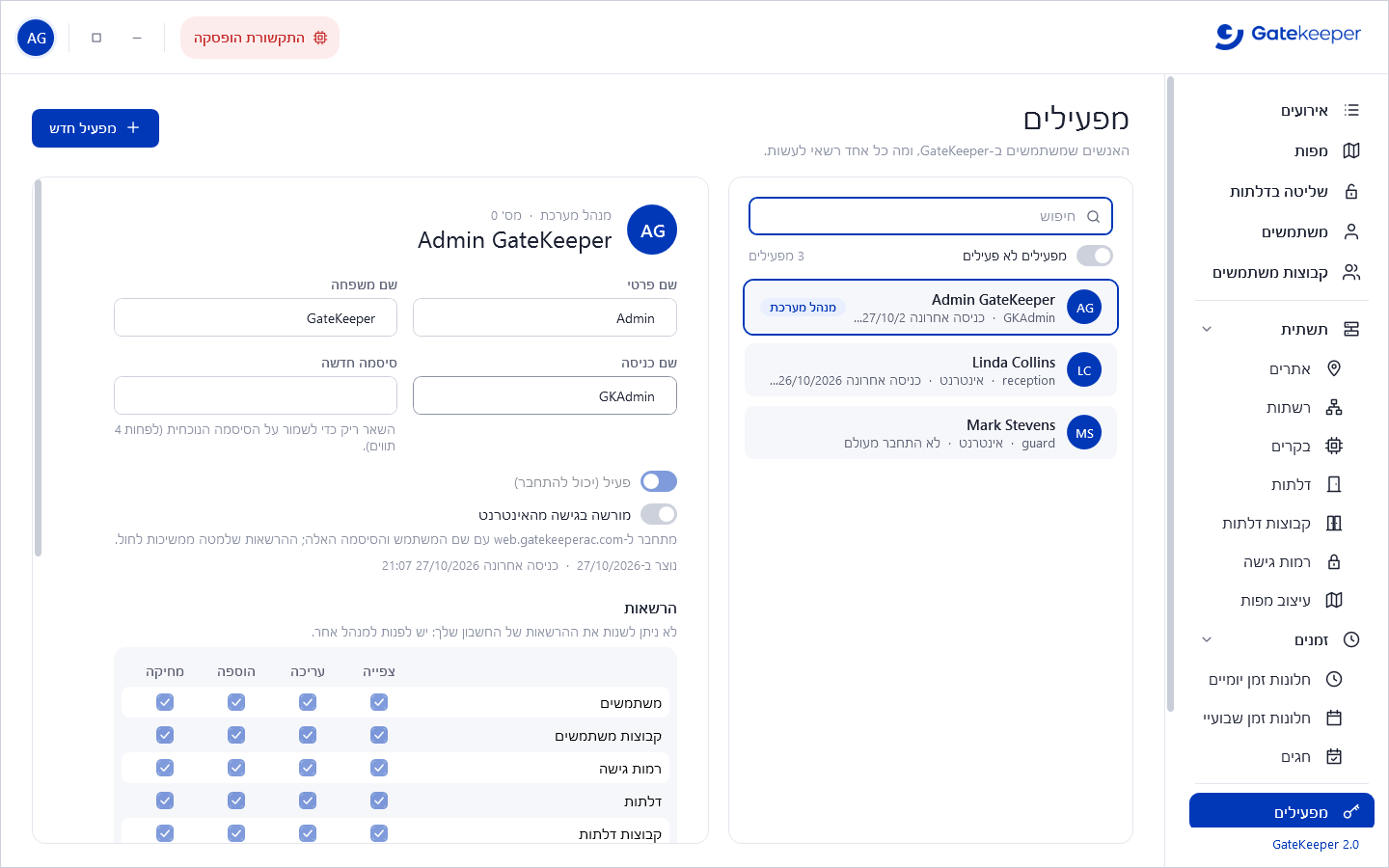Click the סיסמה חדשה input field
Viewport: 1389px width, 868px height.
coord(256,395)
